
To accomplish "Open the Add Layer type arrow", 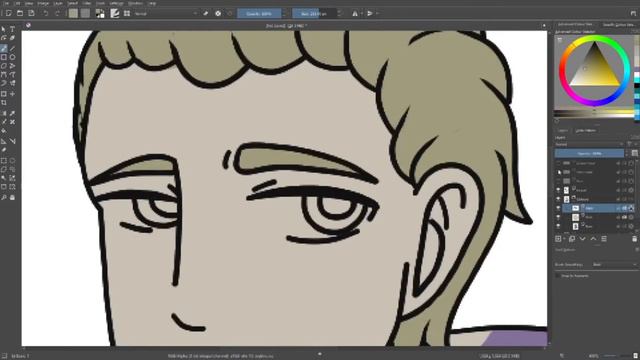I will 564,239.
